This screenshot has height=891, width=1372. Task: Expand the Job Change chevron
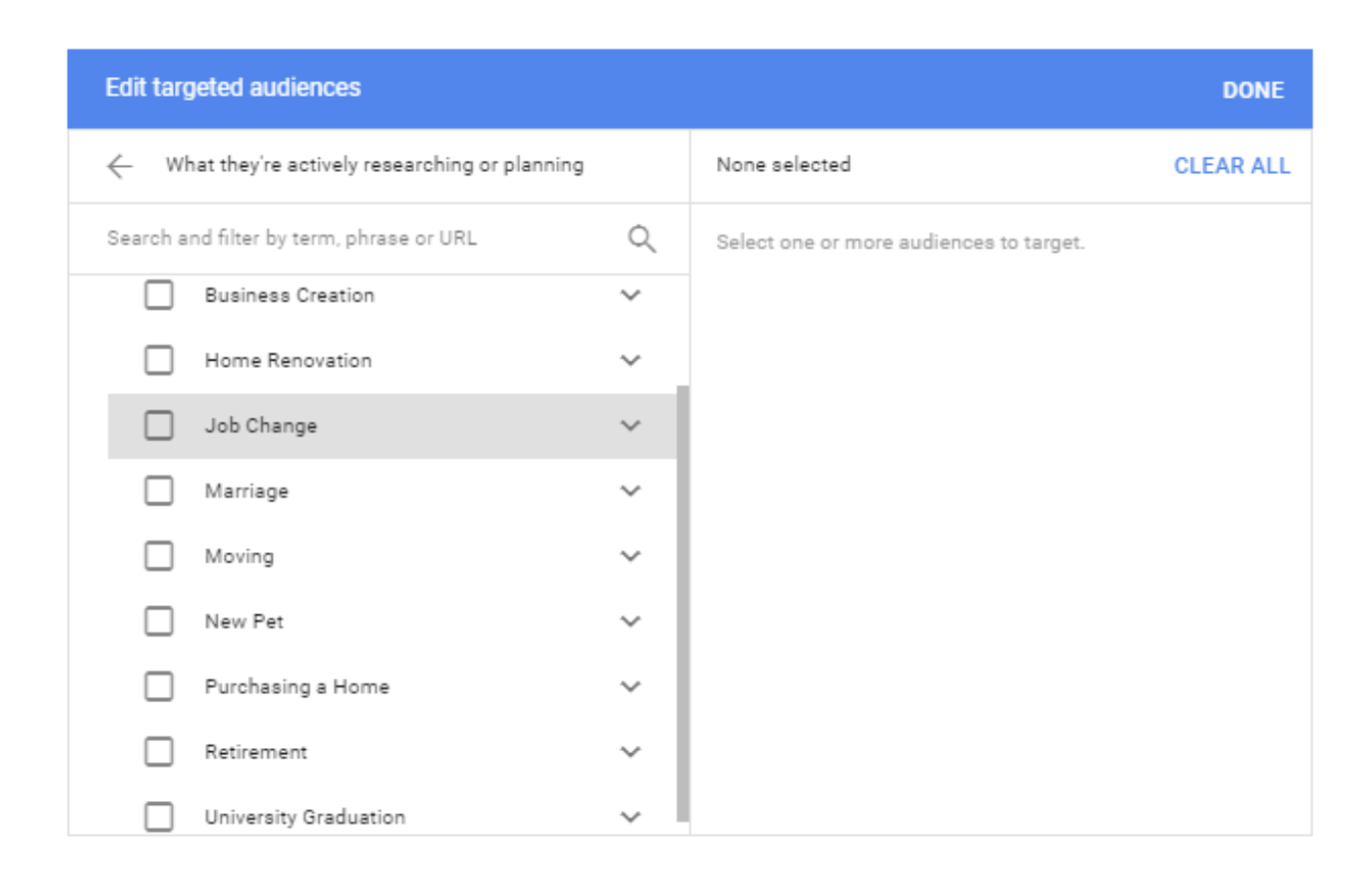pyautogui.click(x=630, y=426)
